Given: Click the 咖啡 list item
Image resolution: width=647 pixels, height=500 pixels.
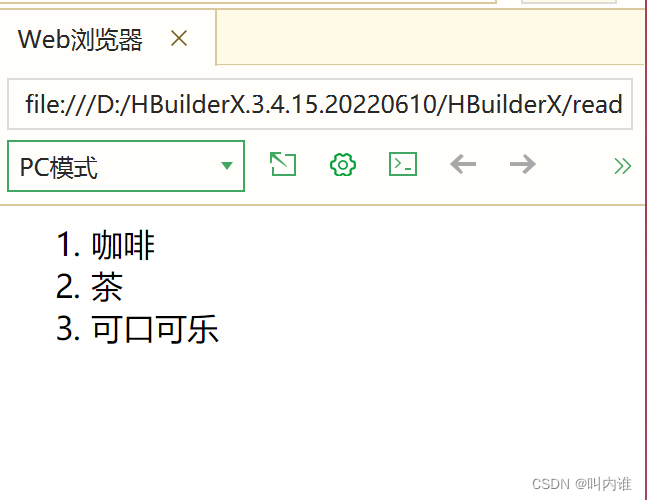Looking at the screenshot, I should coord(123,245).
